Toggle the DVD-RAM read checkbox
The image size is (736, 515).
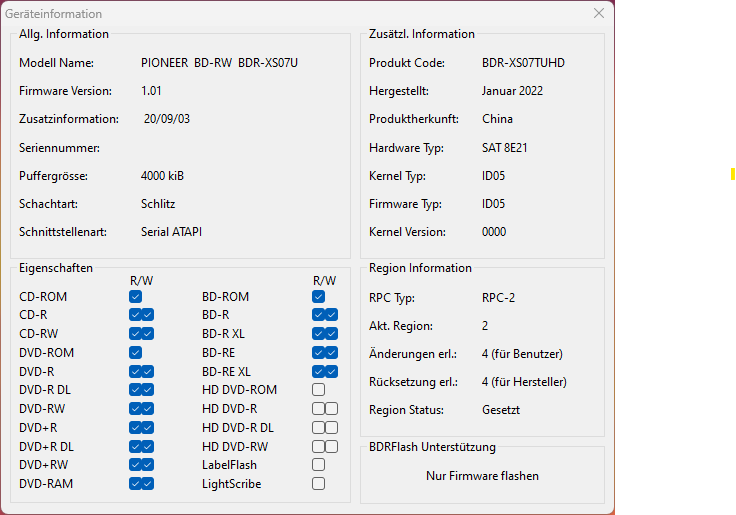pos(135,484)
